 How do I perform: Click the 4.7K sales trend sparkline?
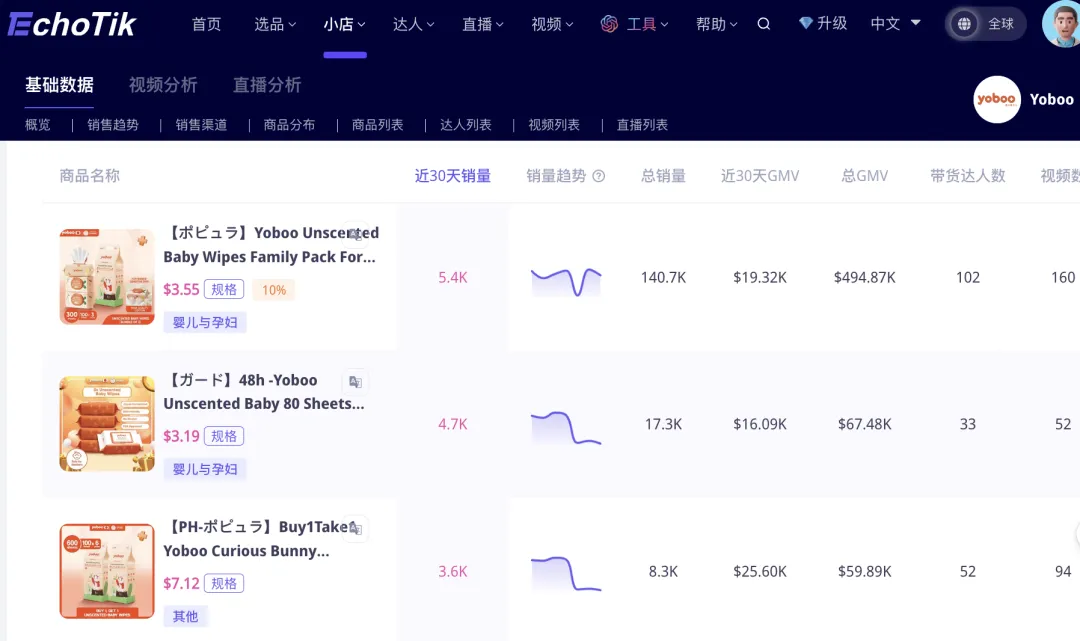[x=565, y=428]
